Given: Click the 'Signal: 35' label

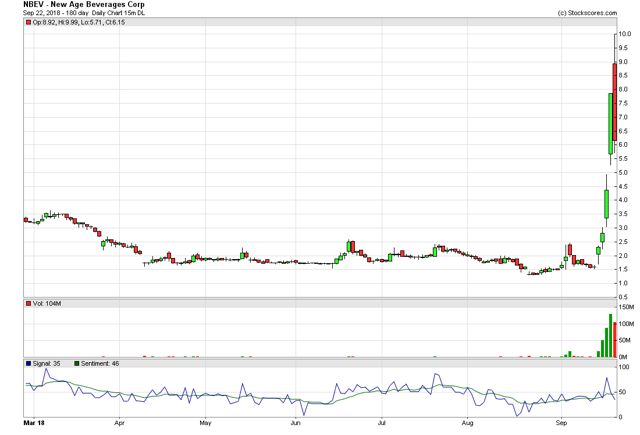Looking at the screenshot, I should (46, 364).
